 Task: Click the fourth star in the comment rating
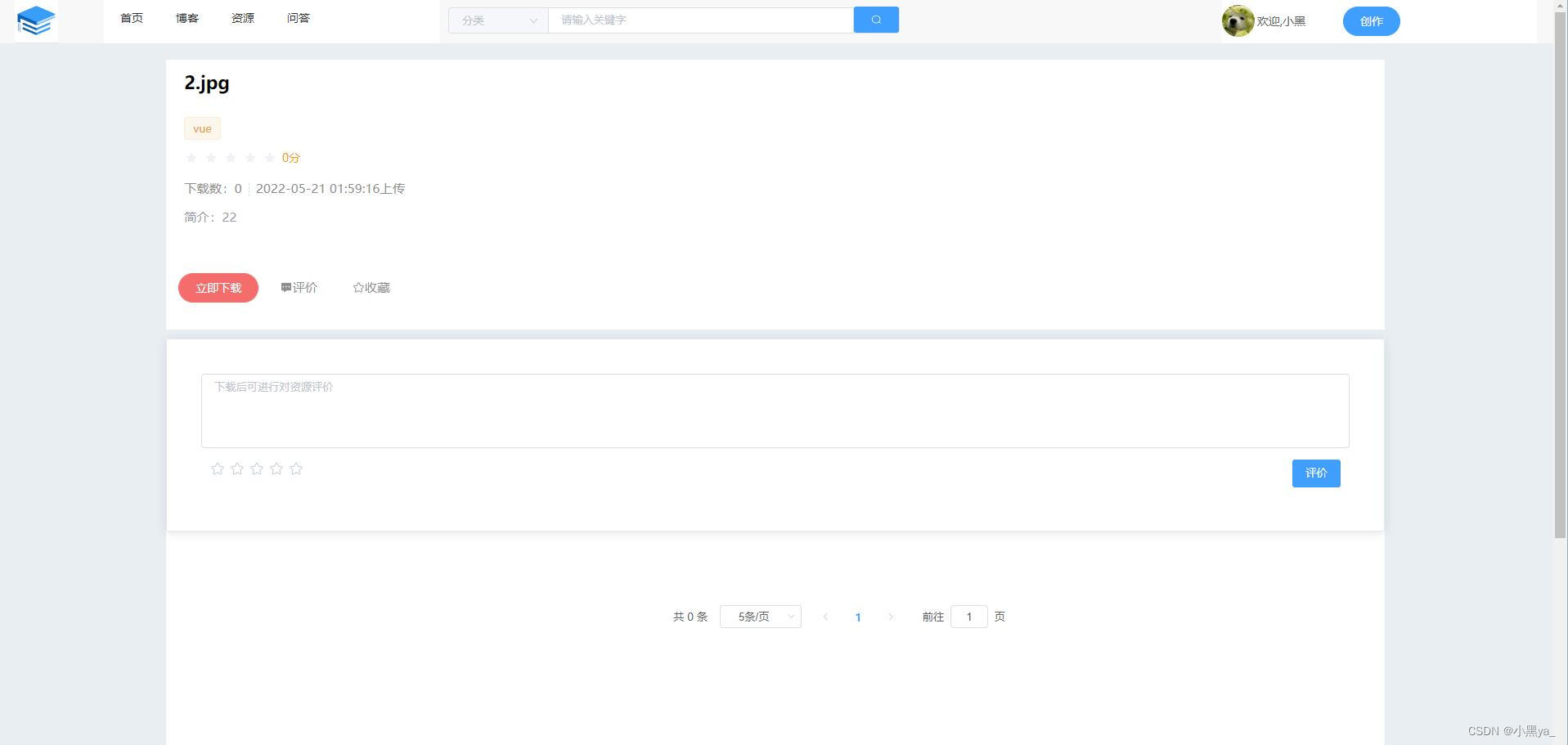point(276,469)
